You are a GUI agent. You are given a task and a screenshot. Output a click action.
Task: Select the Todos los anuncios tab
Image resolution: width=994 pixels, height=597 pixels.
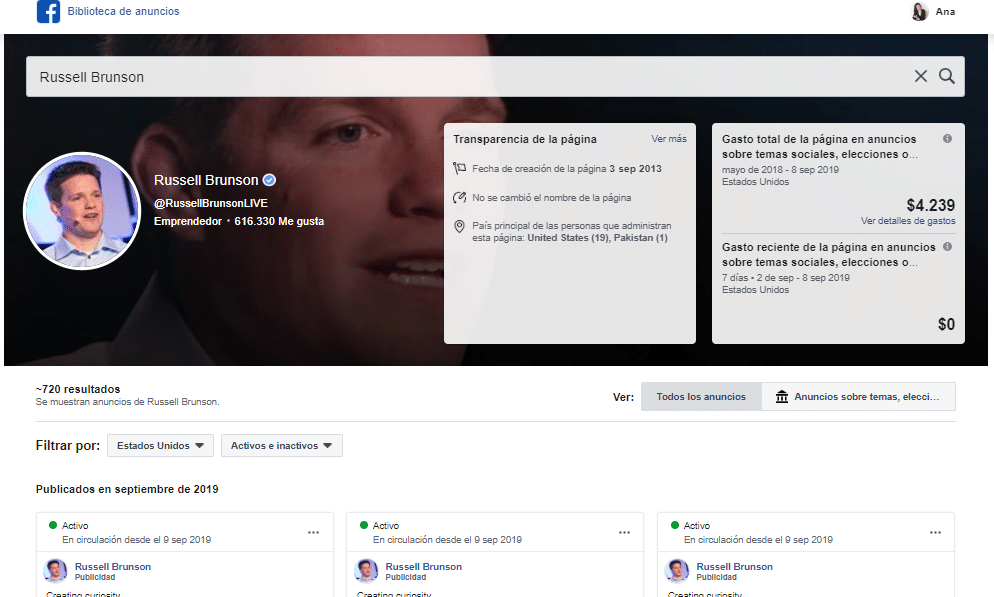(x=701, y=397)
